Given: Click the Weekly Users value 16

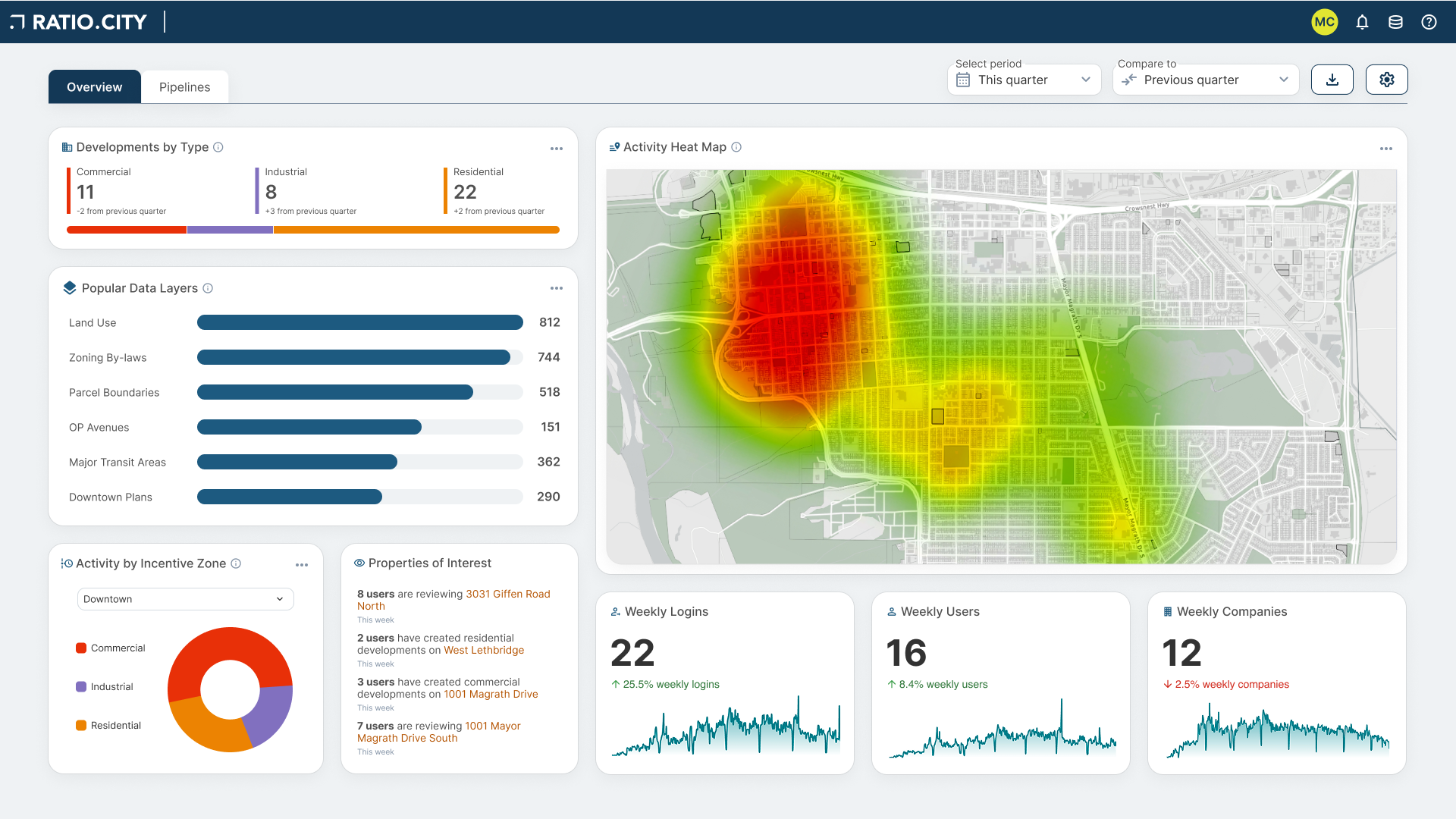Looking at the screenshot, I should coord(907,653).
